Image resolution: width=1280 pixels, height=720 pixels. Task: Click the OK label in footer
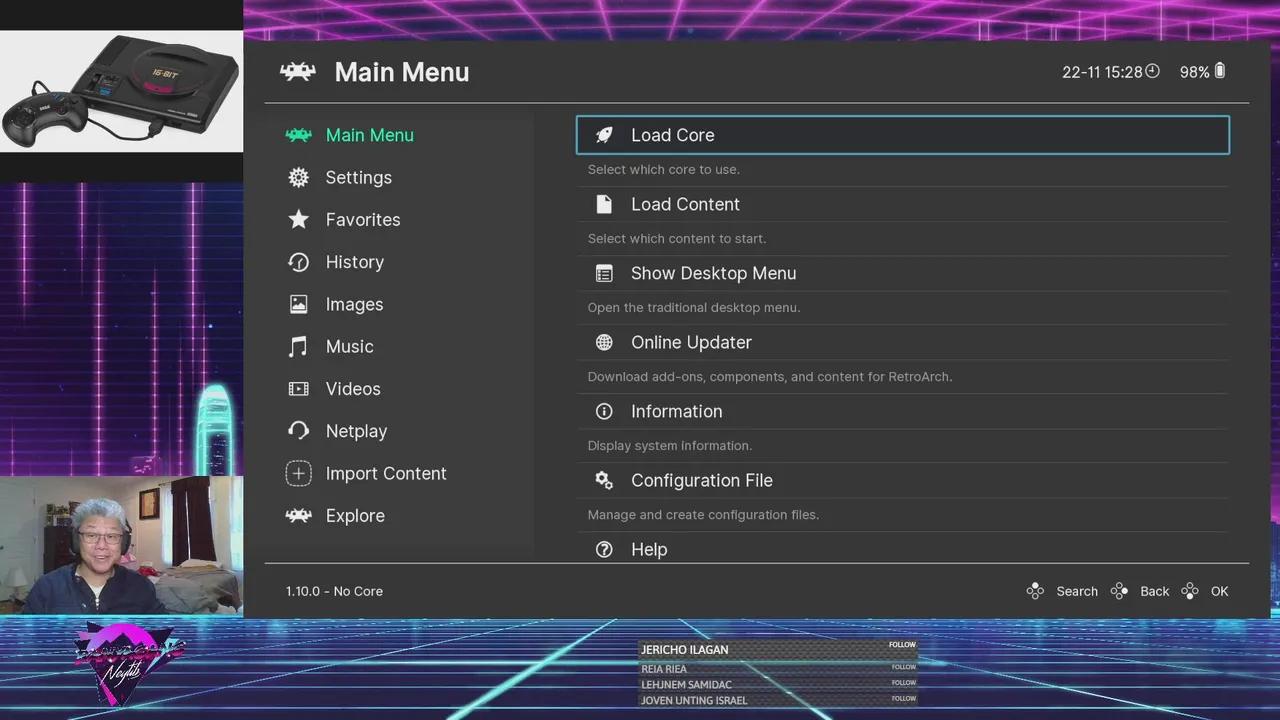1219,591
